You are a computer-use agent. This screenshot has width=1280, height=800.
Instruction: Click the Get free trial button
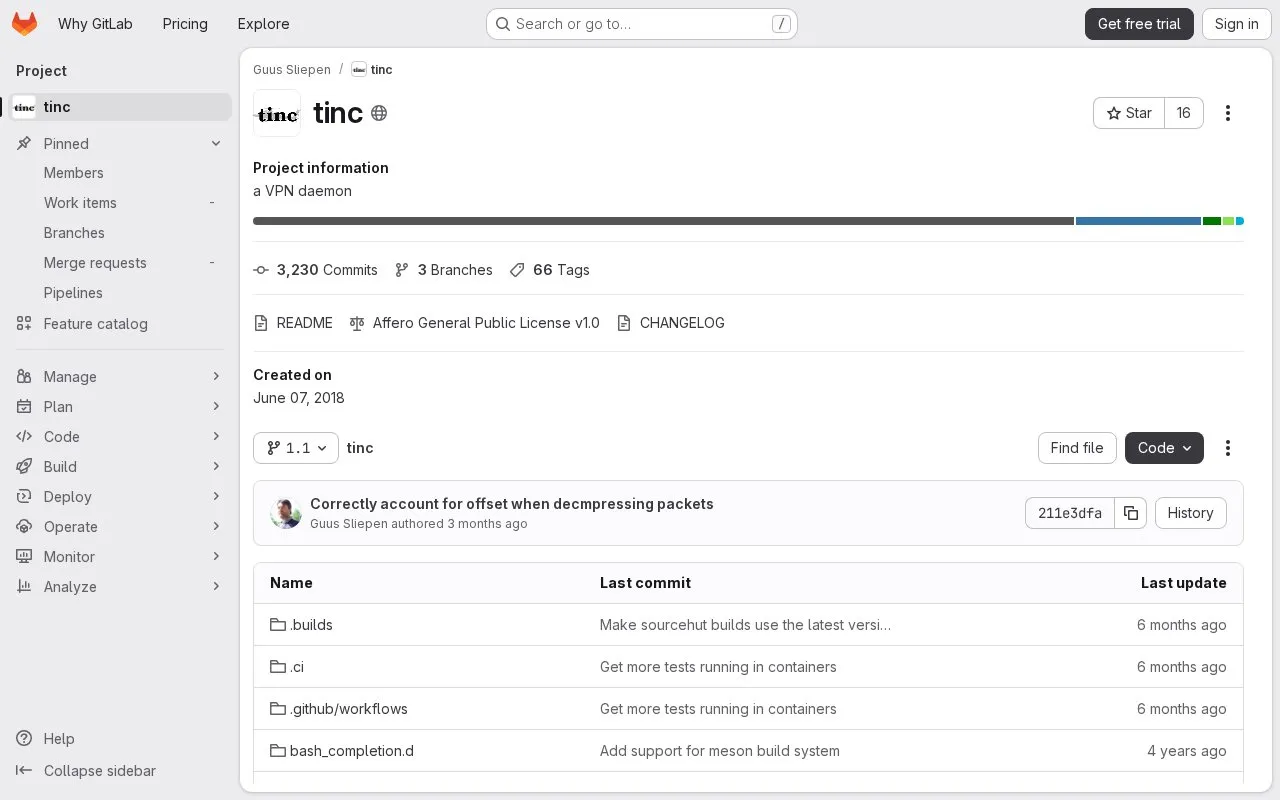coord(1139,24)
